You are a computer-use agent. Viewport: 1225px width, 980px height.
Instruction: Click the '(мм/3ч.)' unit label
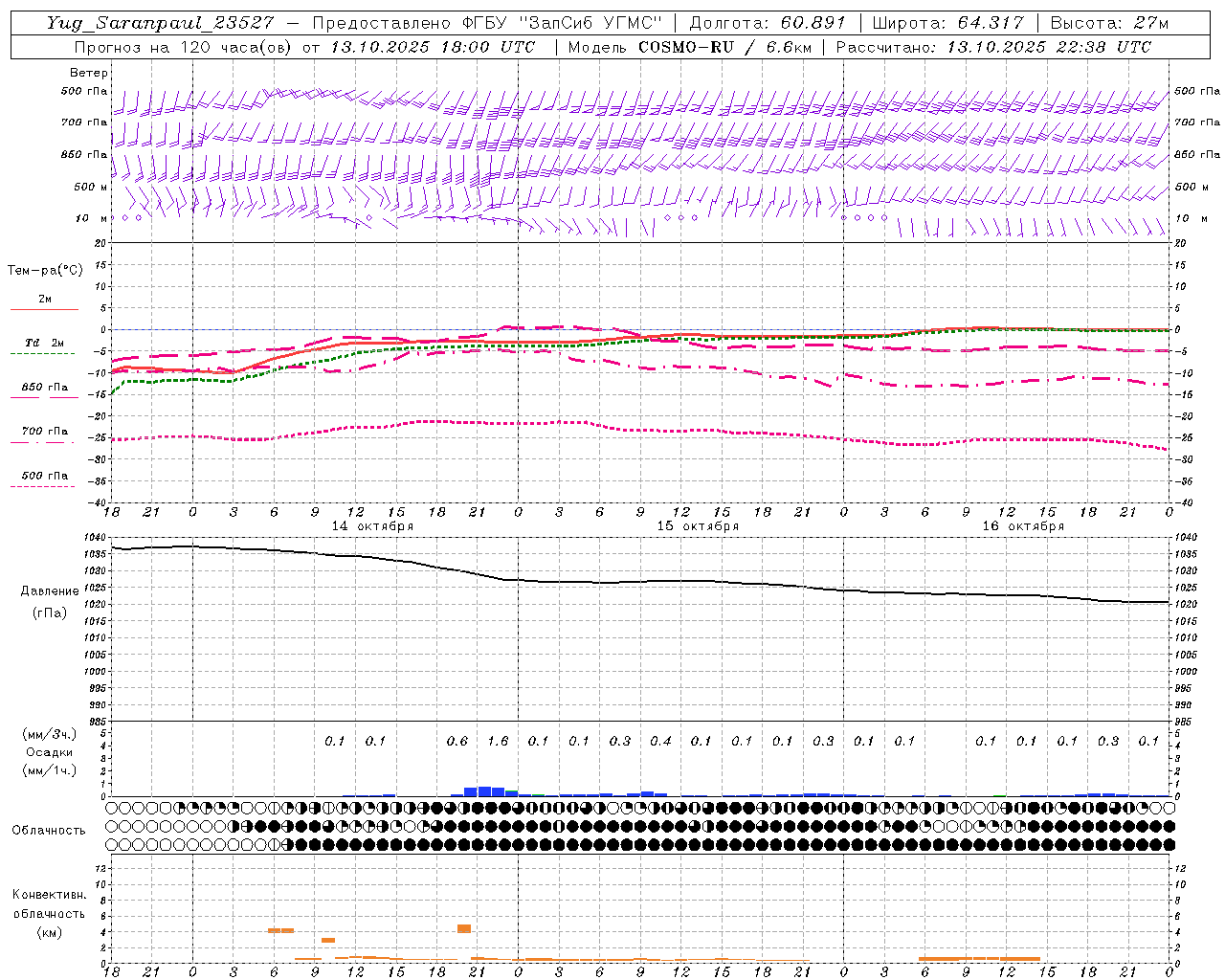pyautogui.click(x=50, y=734)
